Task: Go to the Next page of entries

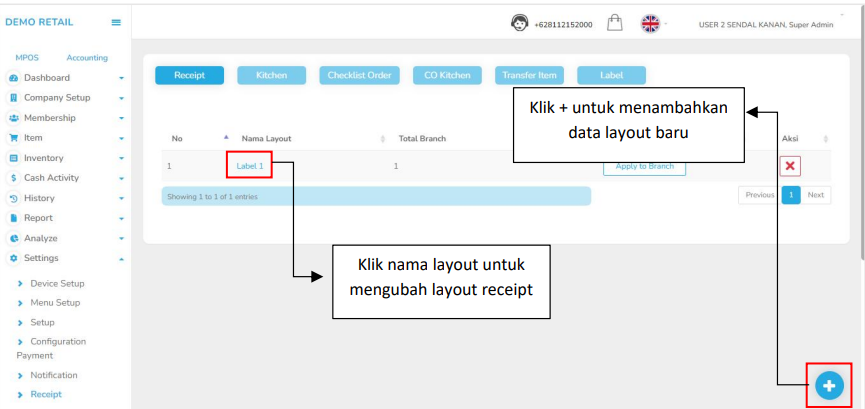Action: 816,195
